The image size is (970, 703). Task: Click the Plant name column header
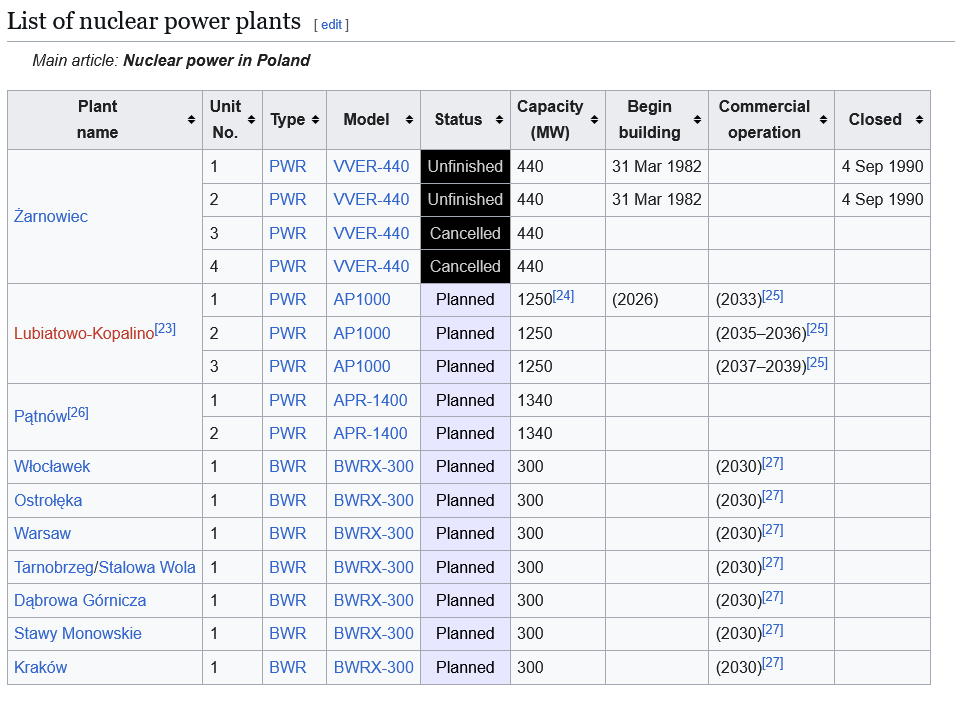pos(105,119)
